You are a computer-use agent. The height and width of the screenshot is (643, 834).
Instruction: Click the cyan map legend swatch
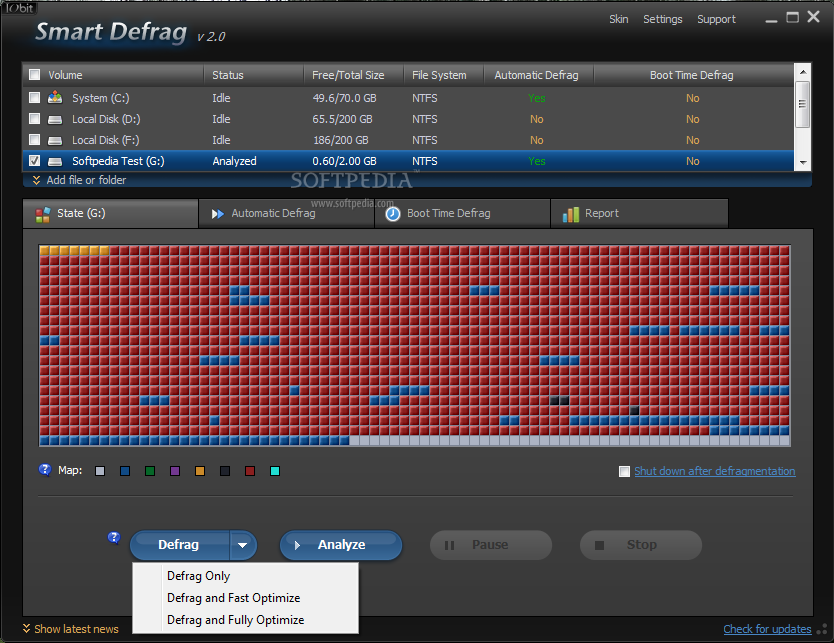[275, 471]
